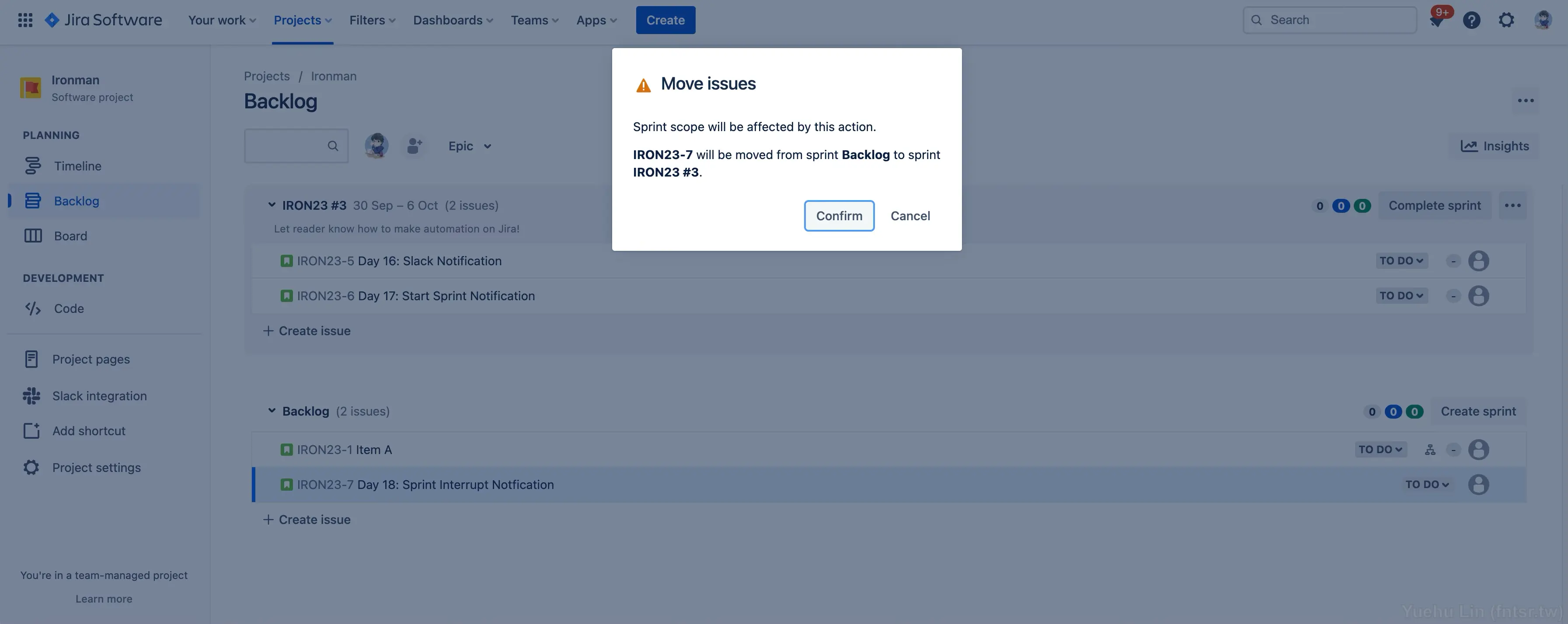The image size is (1568, 624).
Task: Click the blue Create button
Action: [666, 20]
